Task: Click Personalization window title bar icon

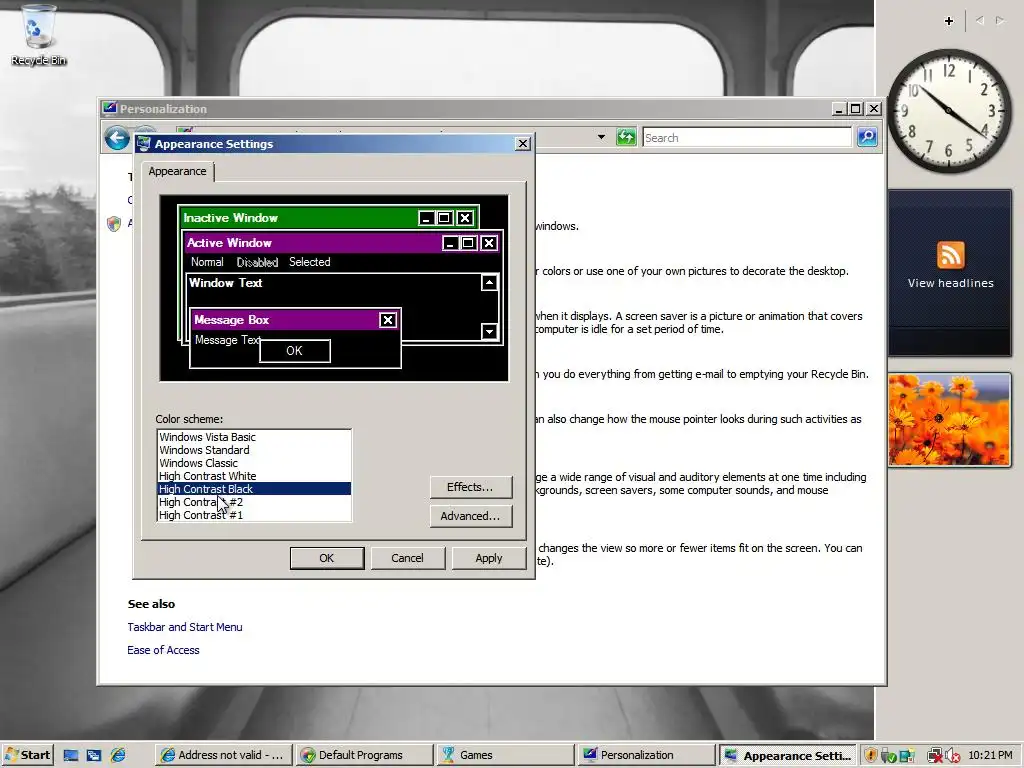Action: click(109, 108)
